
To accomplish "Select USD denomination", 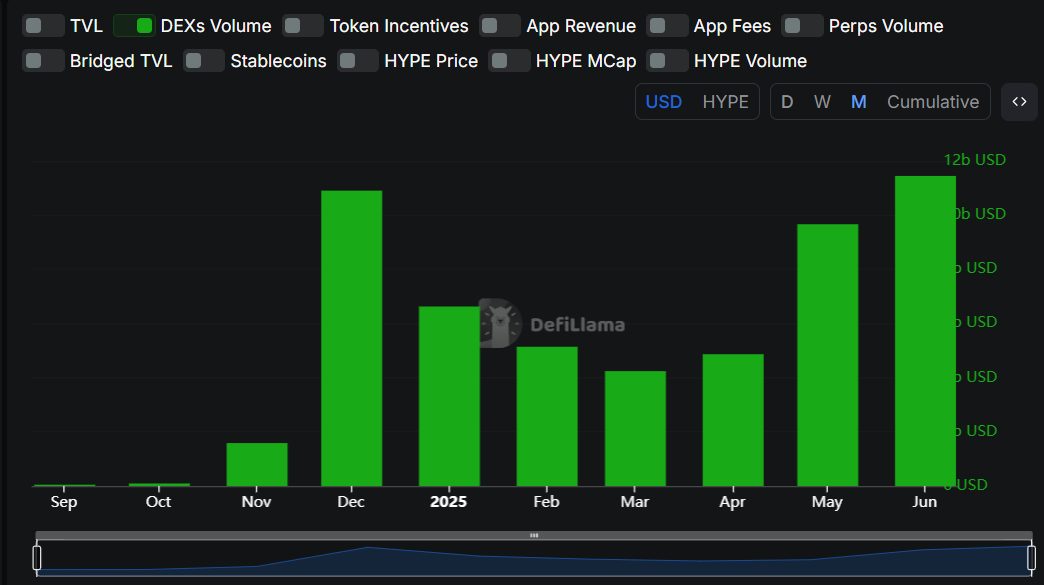I will [x=663, y=102].
